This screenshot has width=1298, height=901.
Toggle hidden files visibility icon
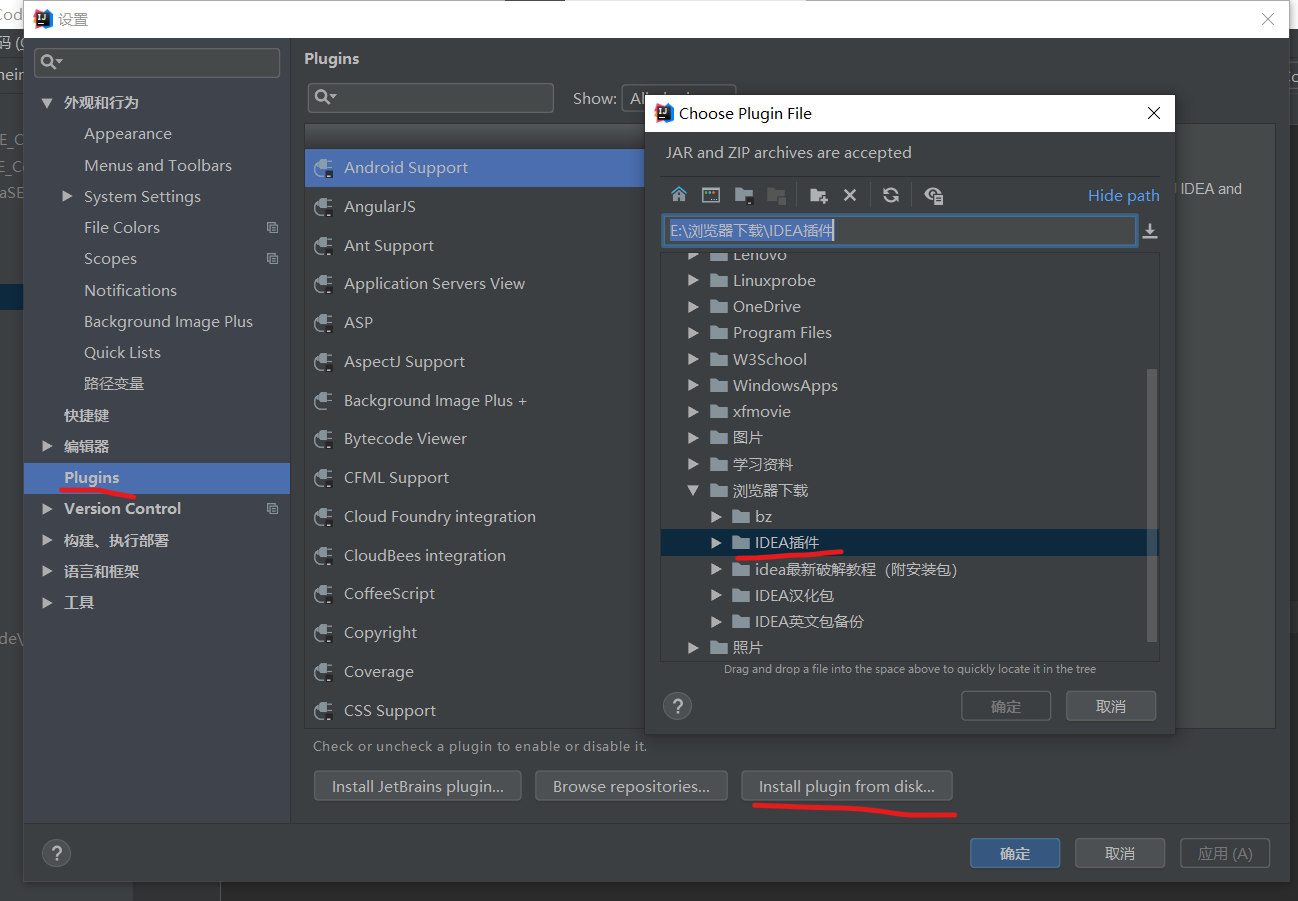coord(933,195)
